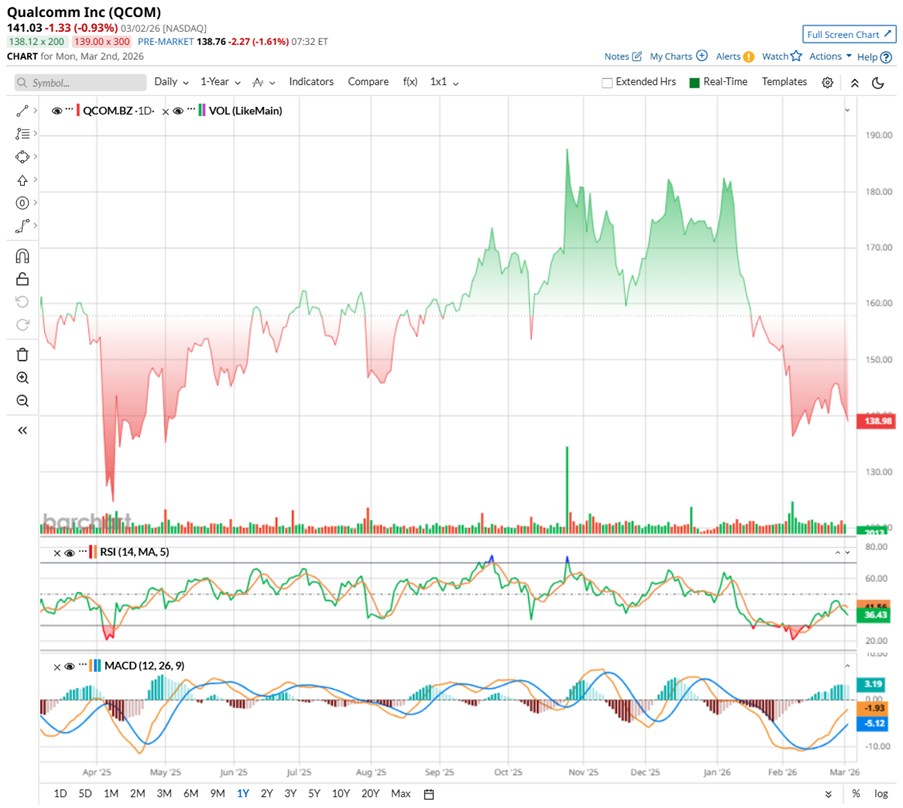Collapse the MACD pane arrow
This screenshot has width=903, height=808.
tap(847, 666)
